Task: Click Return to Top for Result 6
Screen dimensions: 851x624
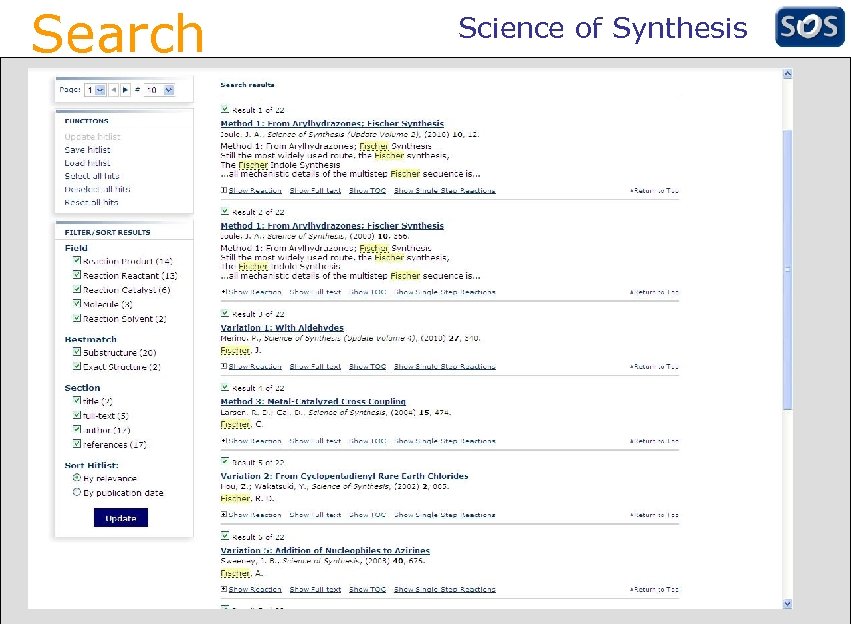Action: click(654, 589)
